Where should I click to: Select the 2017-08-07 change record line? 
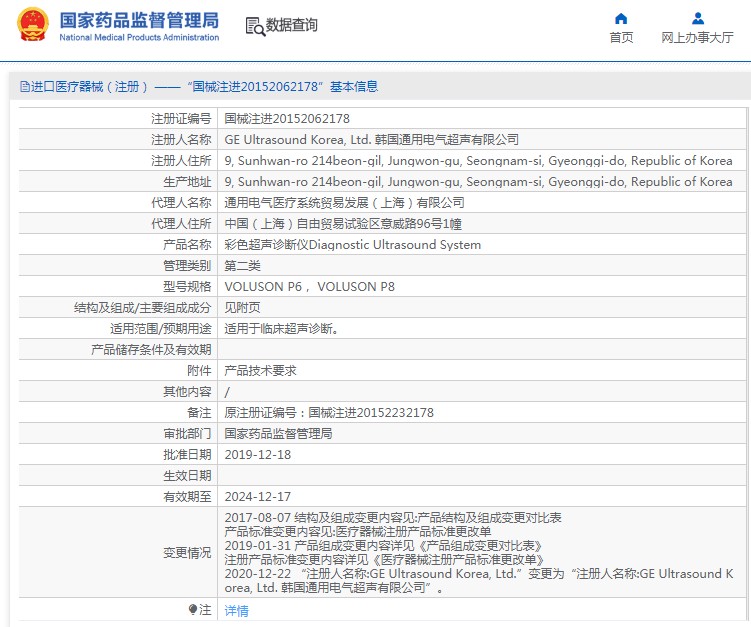tap(393, 518)
